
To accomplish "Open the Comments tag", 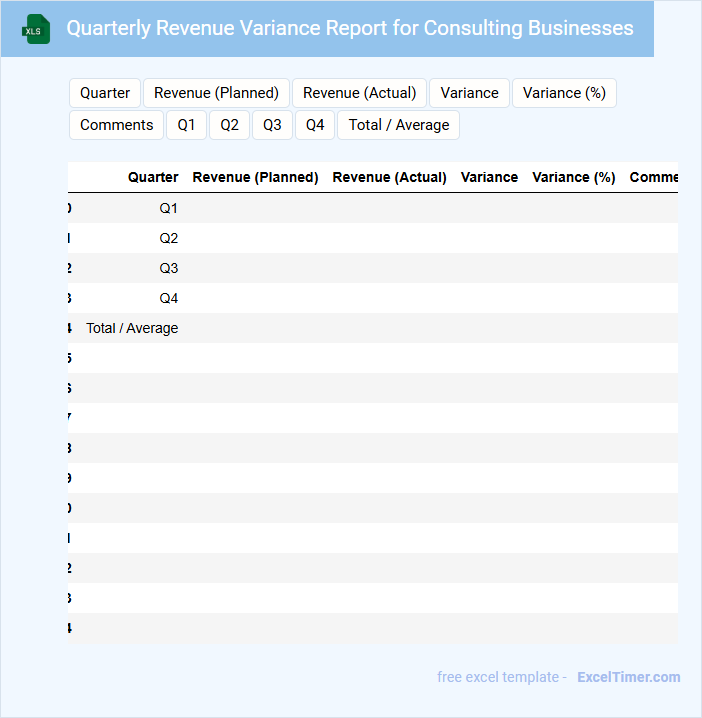I will pos(116,125).
